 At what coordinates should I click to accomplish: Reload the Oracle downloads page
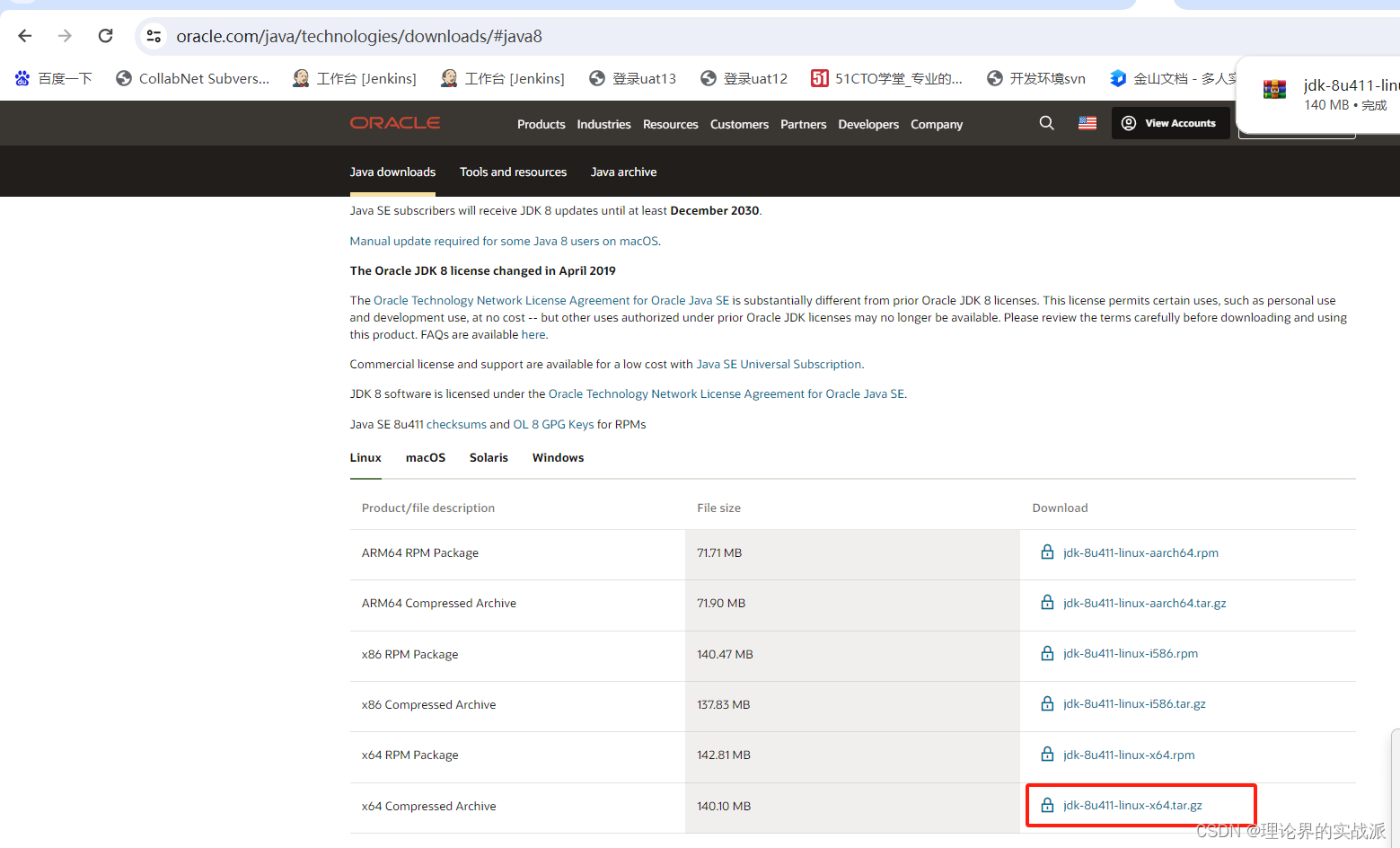point(105,36)
